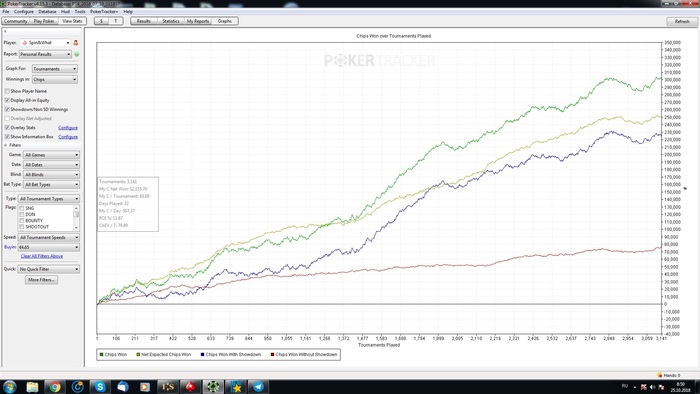Click Configure link next to Overlay Stats
This screenshot has width=700, height=394.
pyautogui.click(x=68, y=128)
